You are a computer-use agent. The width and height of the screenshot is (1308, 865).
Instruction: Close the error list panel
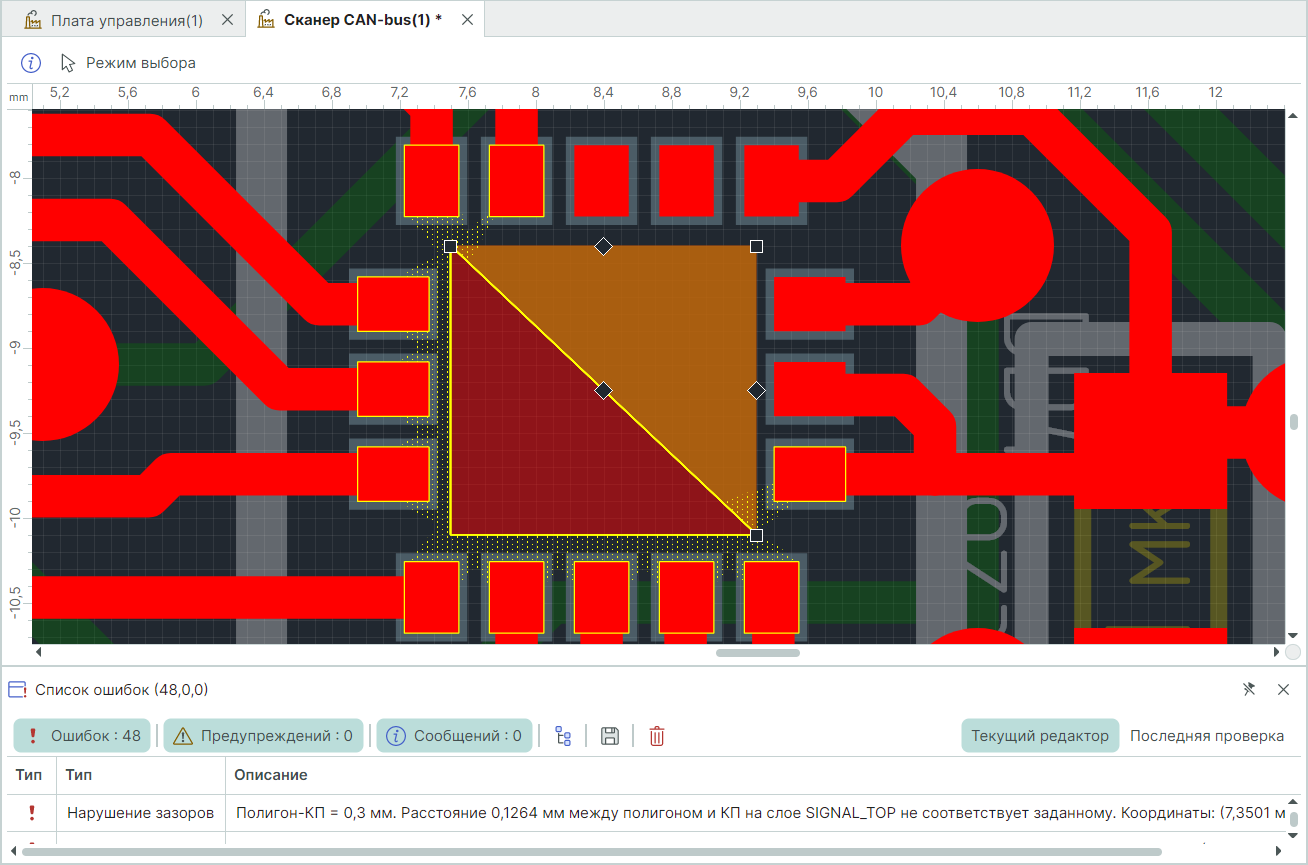click(x=1284, y=689)
